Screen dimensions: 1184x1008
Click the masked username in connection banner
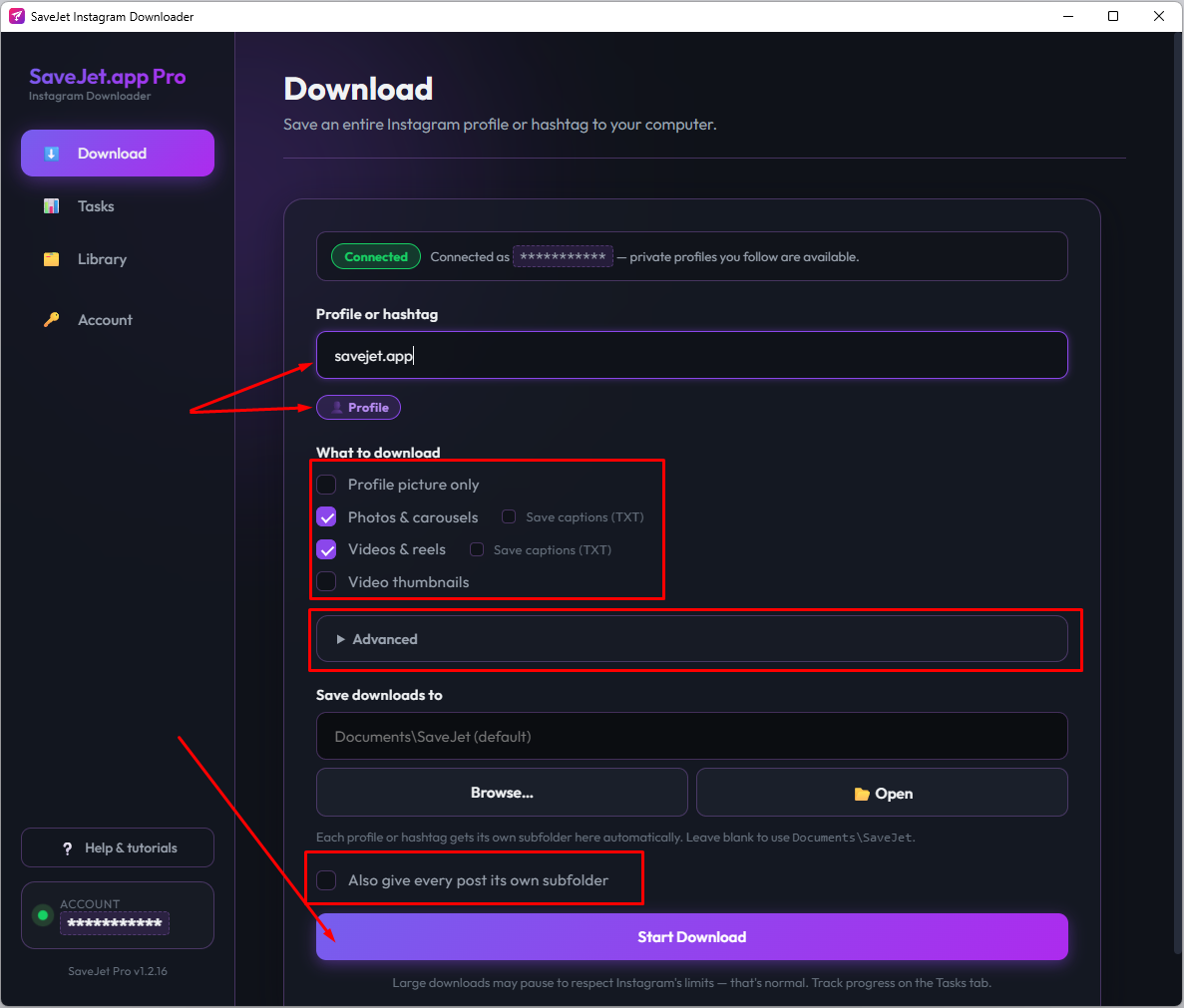564,256
